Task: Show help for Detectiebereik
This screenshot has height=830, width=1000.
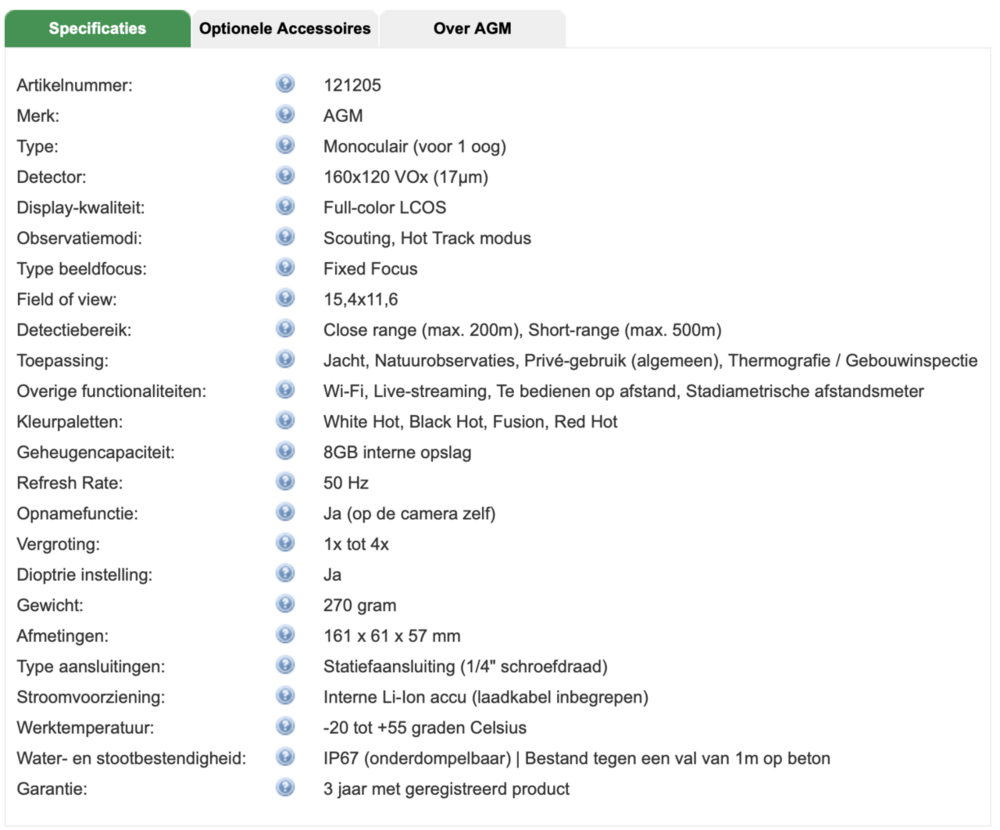Action: point(285,329)
